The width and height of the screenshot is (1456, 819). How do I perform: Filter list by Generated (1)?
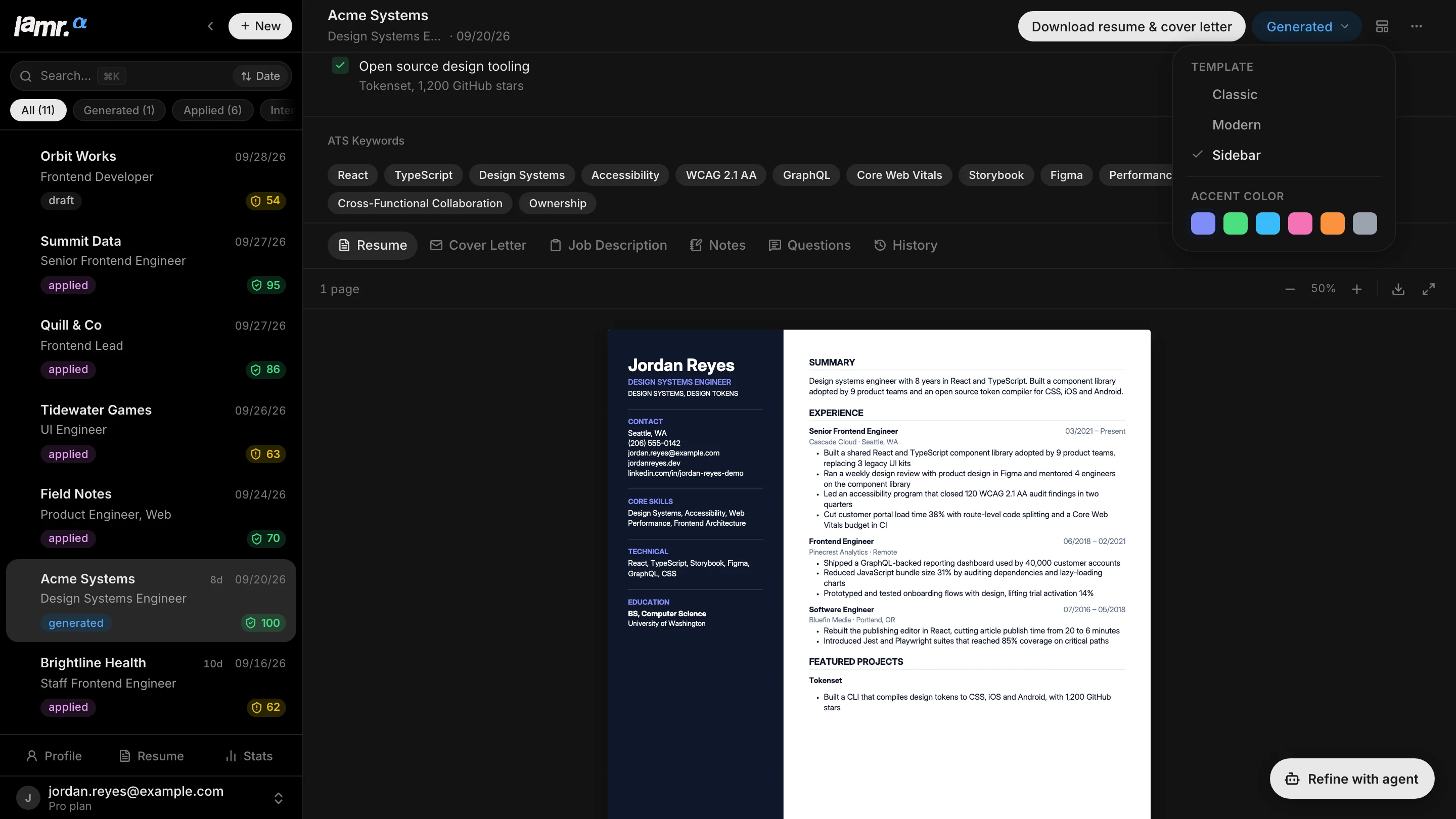coord(119,110)
